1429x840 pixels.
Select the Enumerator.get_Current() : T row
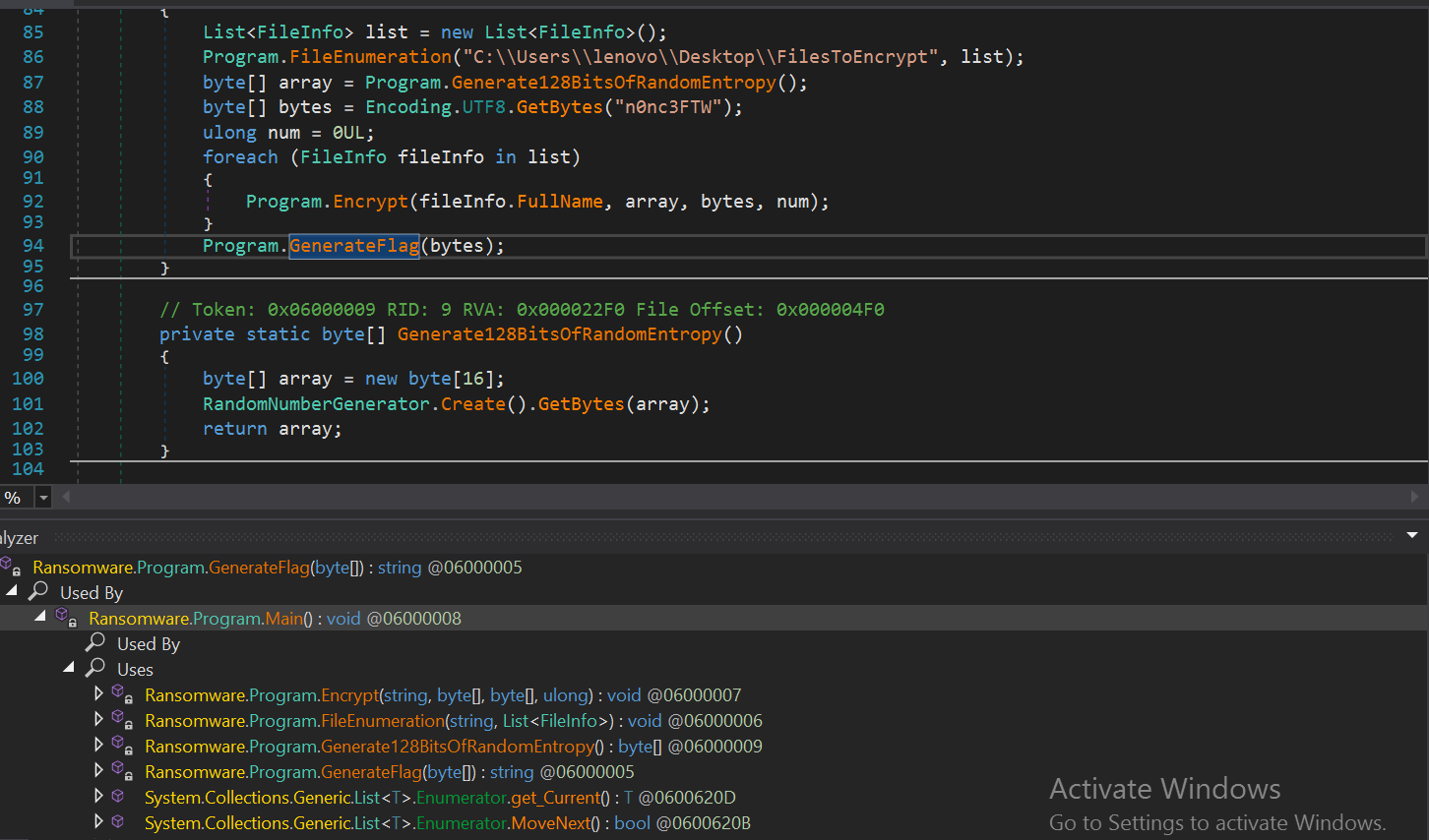click(440, 798)
